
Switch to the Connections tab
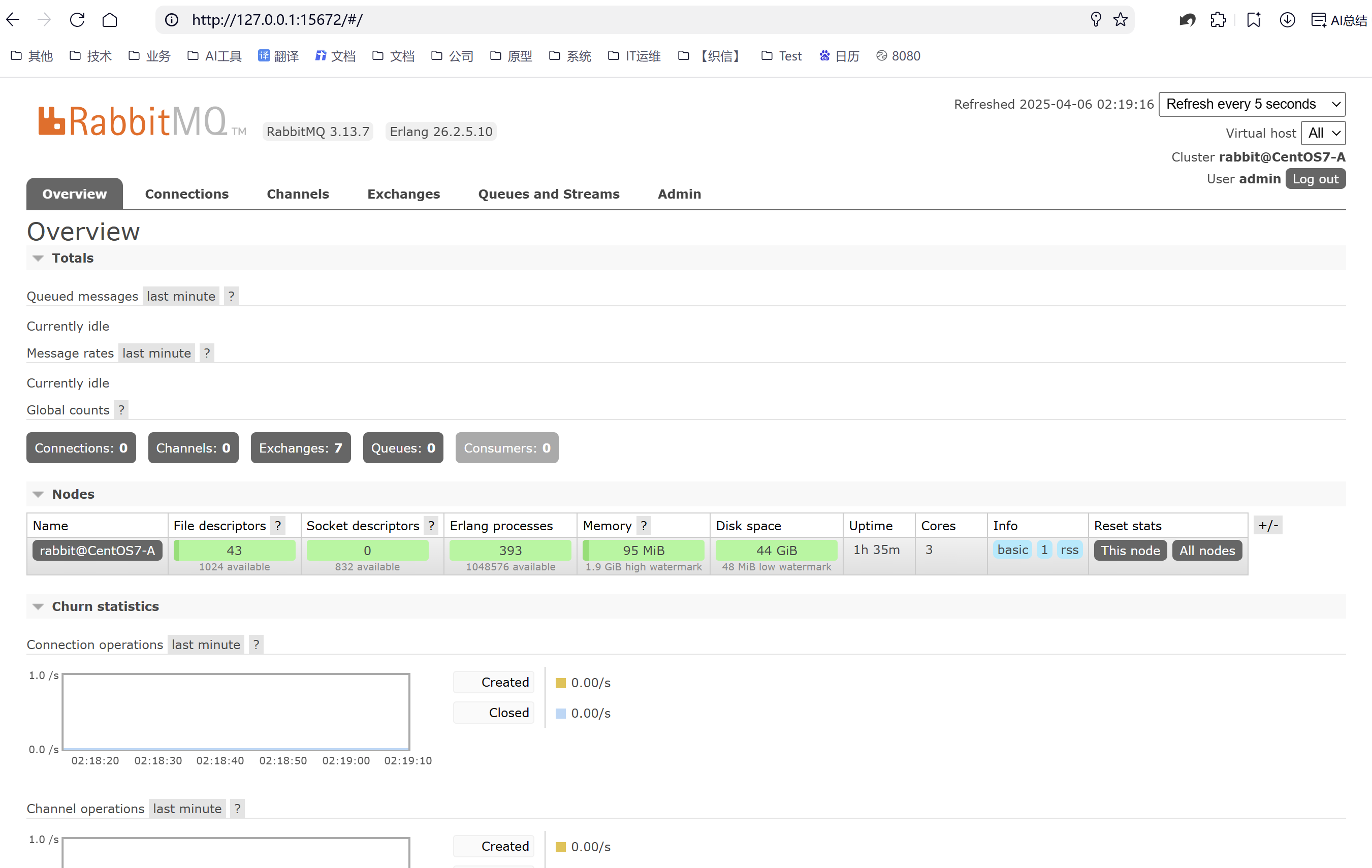(x=187, y=194)
